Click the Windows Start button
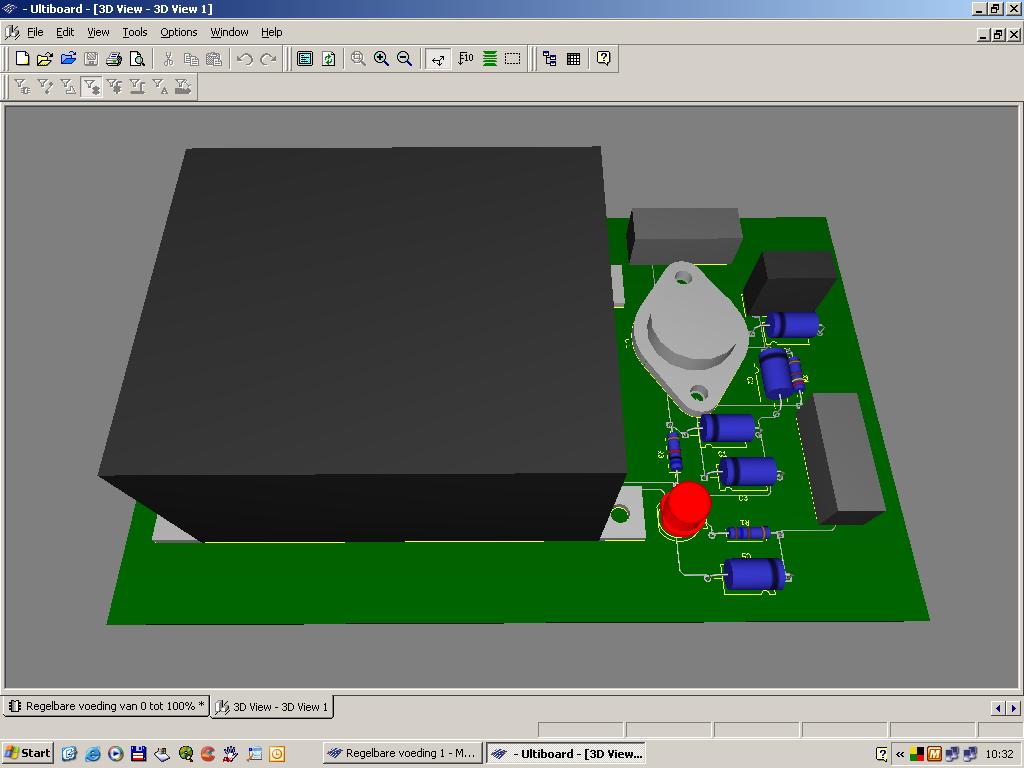The width and height of the screenshot is (1024, 768). [27, 753]
